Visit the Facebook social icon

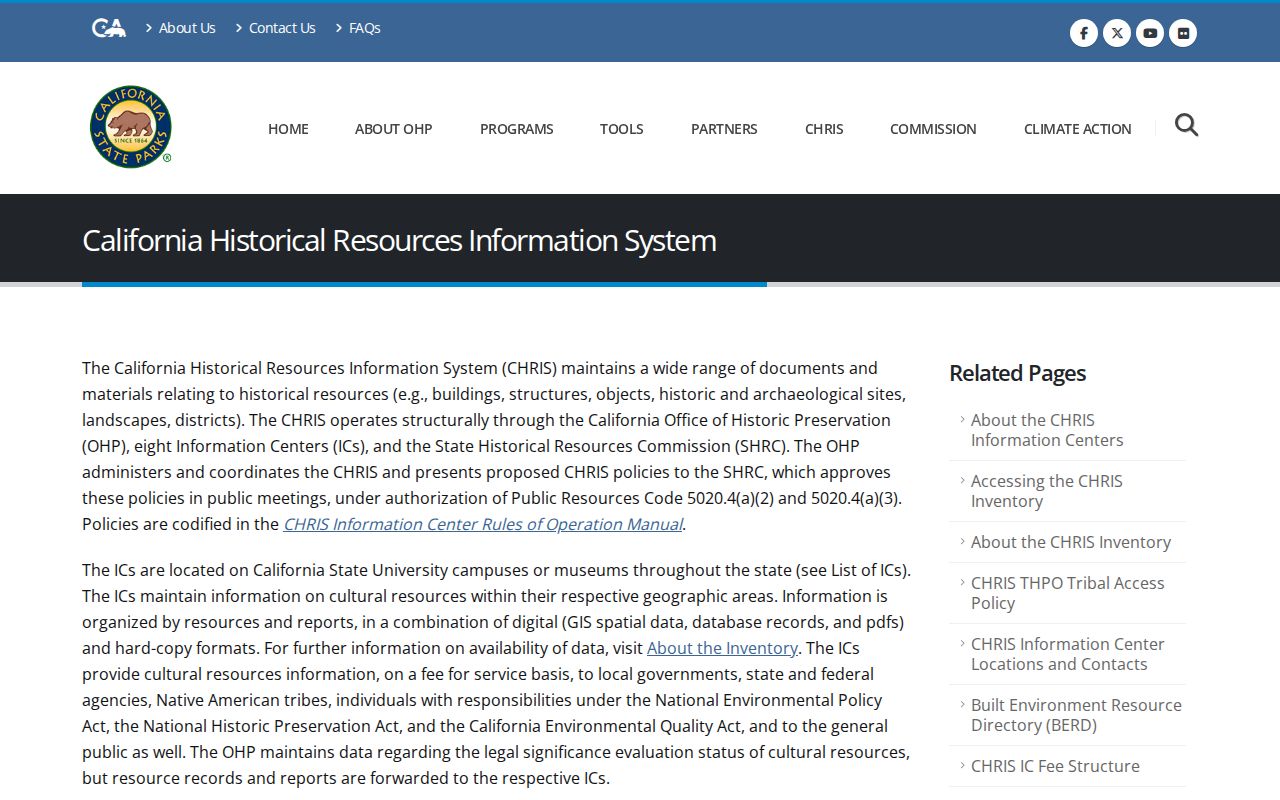(x=1084, y=33)
